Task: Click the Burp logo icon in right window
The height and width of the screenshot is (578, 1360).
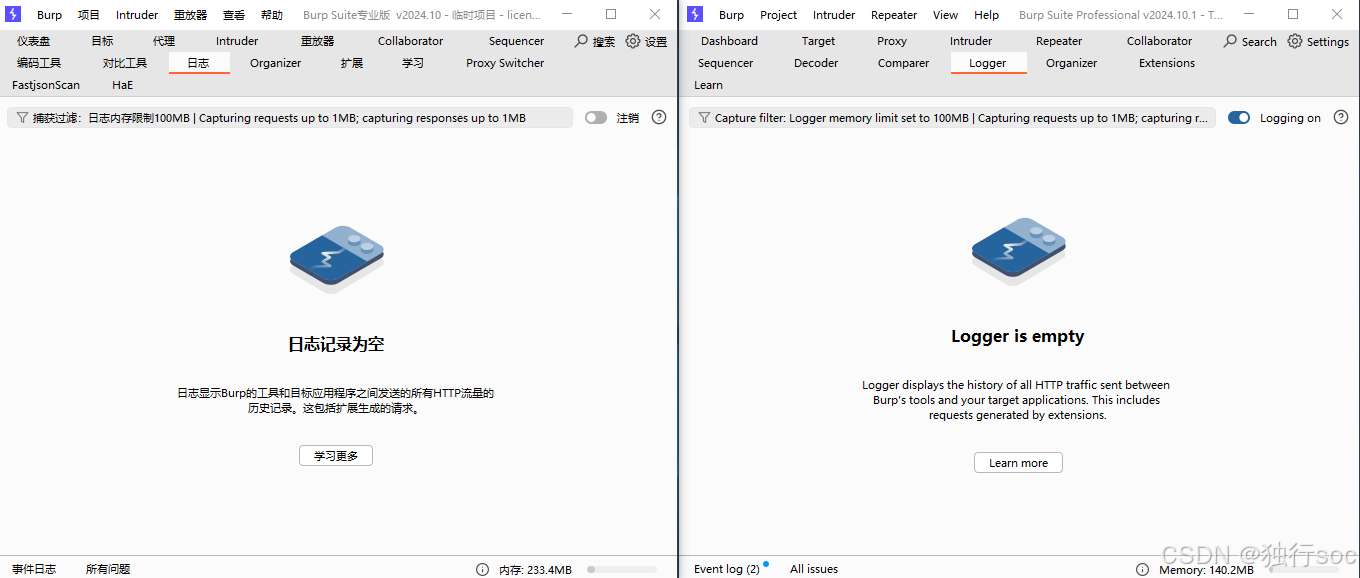Action: point(695,14)
